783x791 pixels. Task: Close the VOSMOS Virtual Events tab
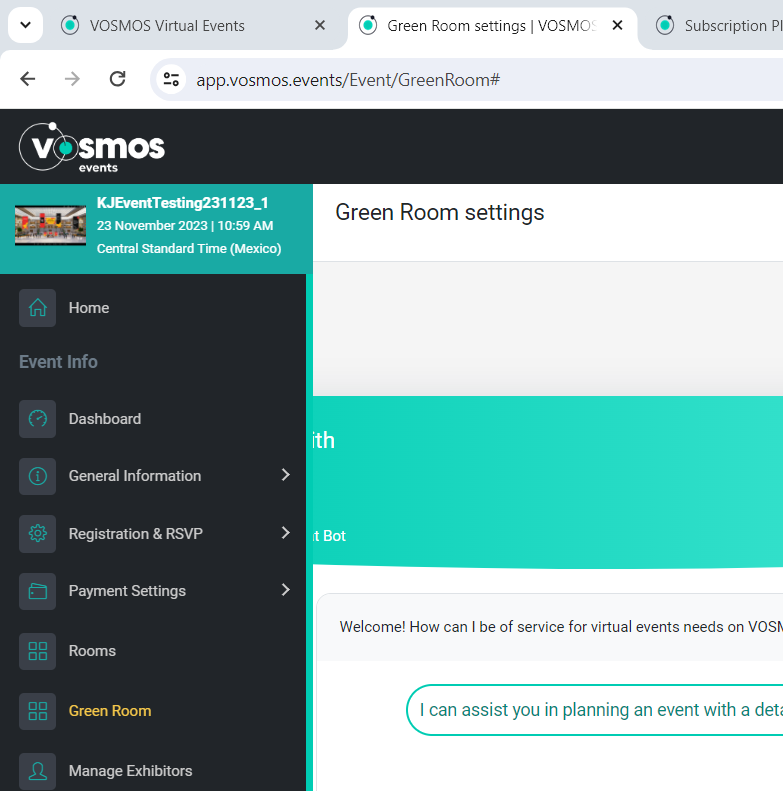coord(320,25)
